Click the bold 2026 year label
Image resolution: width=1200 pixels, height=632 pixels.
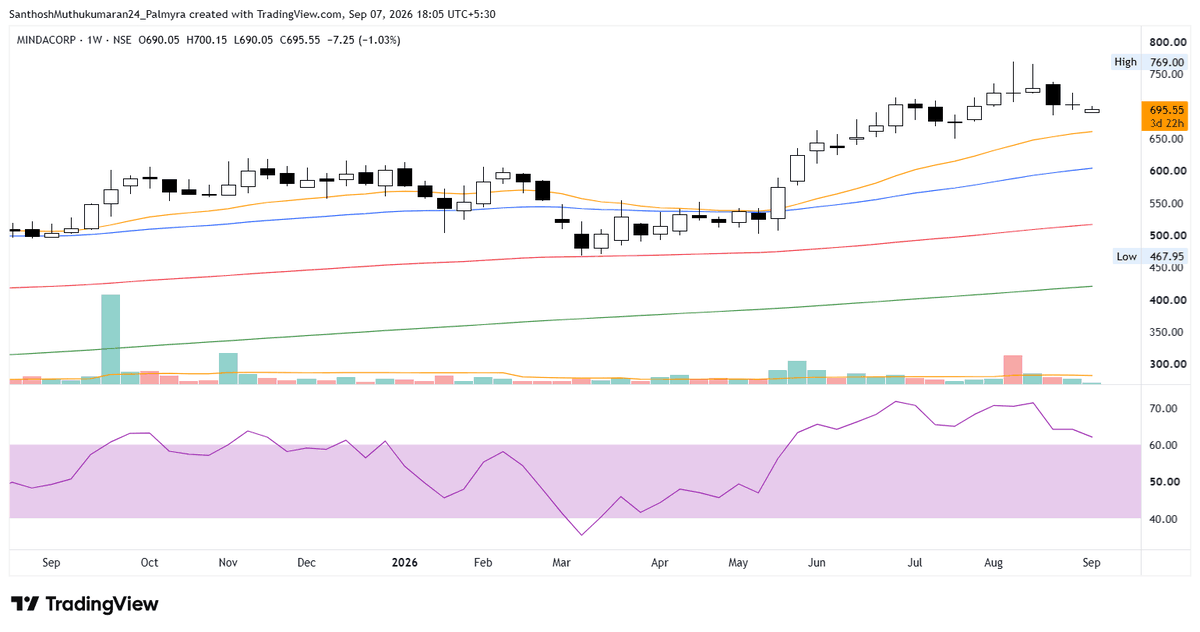click(x=403, y=563)
